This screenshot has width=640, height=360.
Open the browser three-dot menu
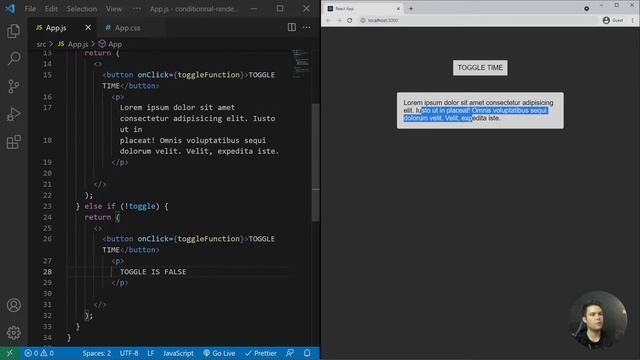tap(633, 20)
